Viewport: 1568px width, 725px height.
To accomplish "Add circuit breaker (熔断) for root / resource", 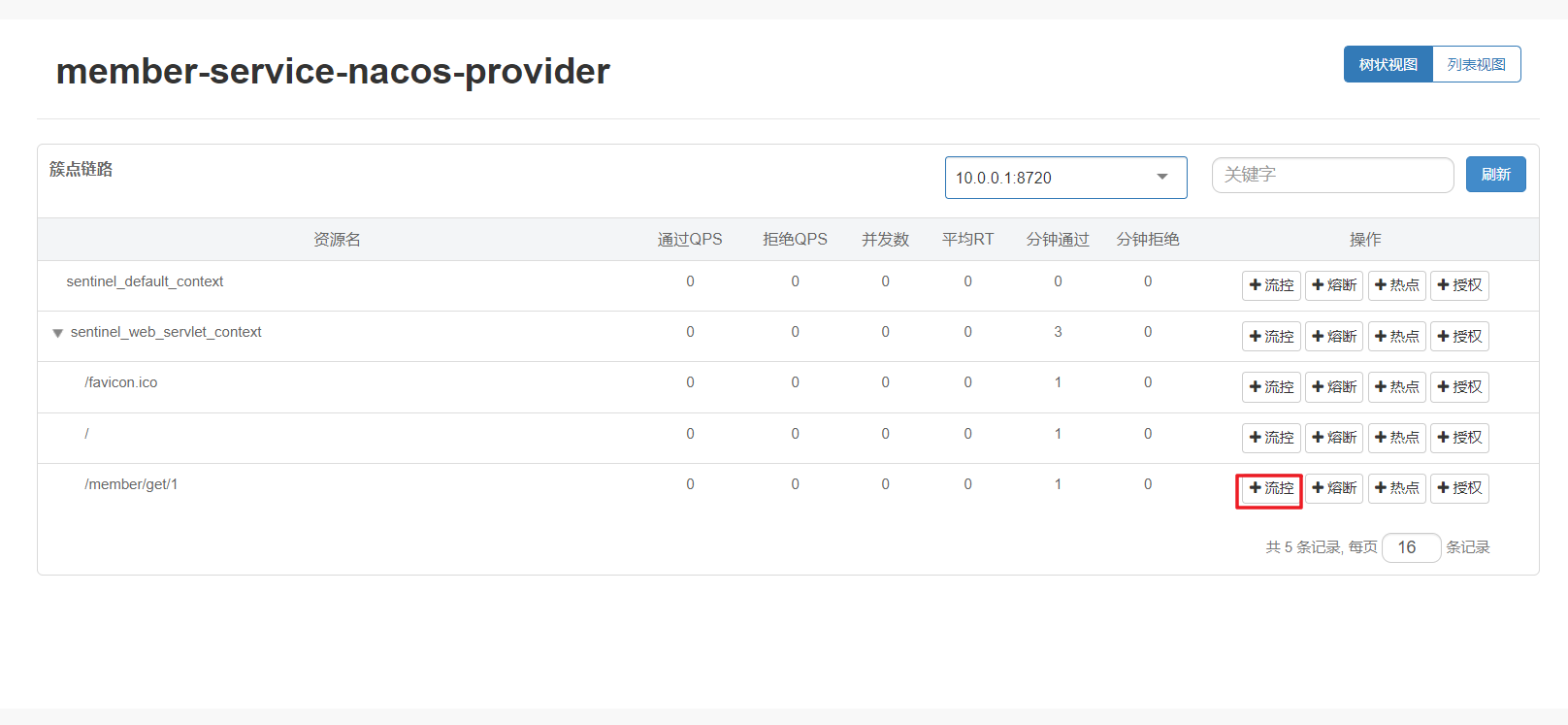I will click(x=1333, y=438).
